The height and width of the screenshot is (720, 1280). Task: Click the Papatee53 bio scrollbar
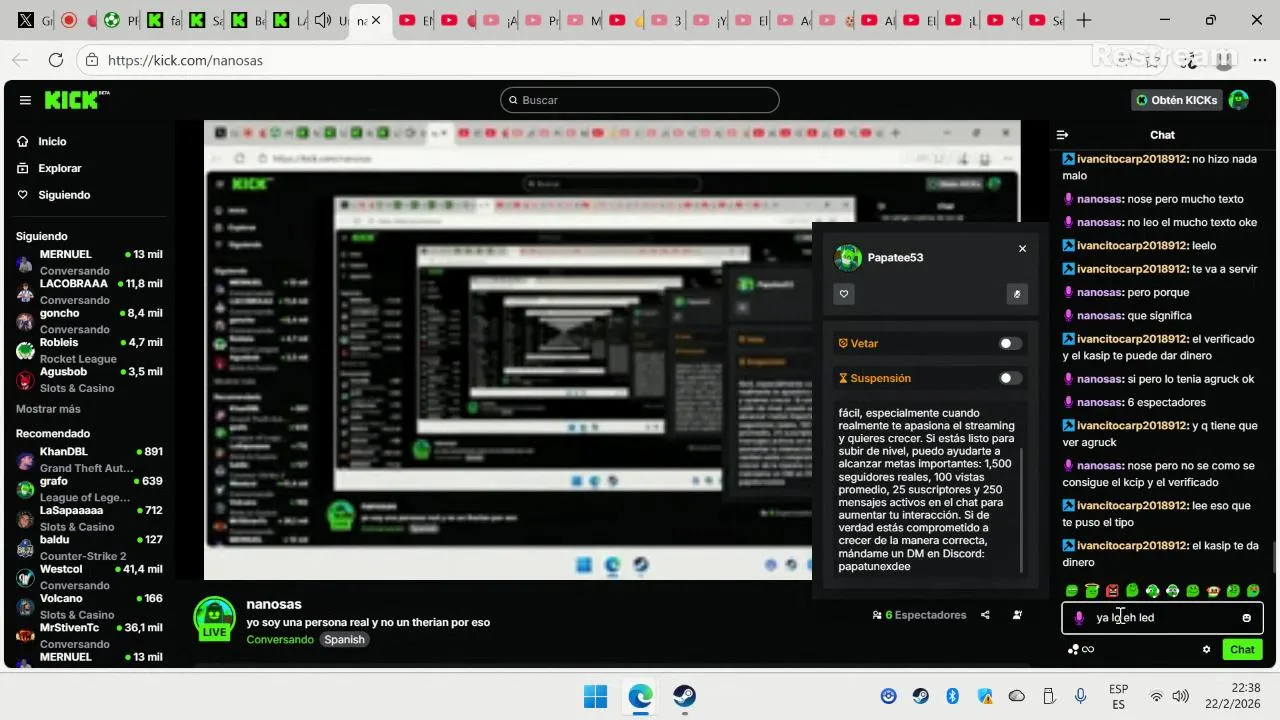1021,510
